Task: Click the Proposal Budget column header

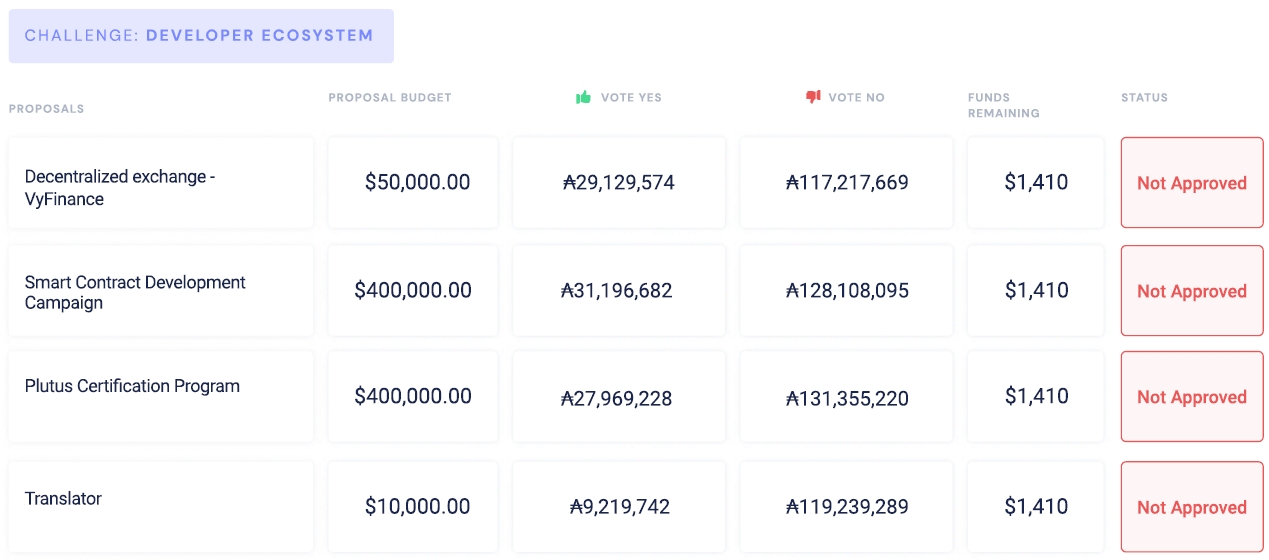Action: pyautogui.click(x=390, y=98)
